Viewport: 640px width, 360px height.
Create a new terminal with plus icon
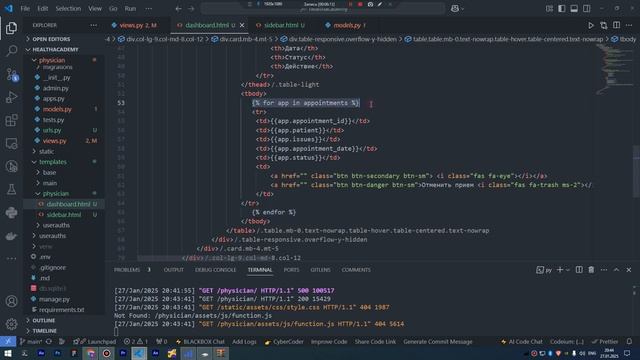pos(560,270)
